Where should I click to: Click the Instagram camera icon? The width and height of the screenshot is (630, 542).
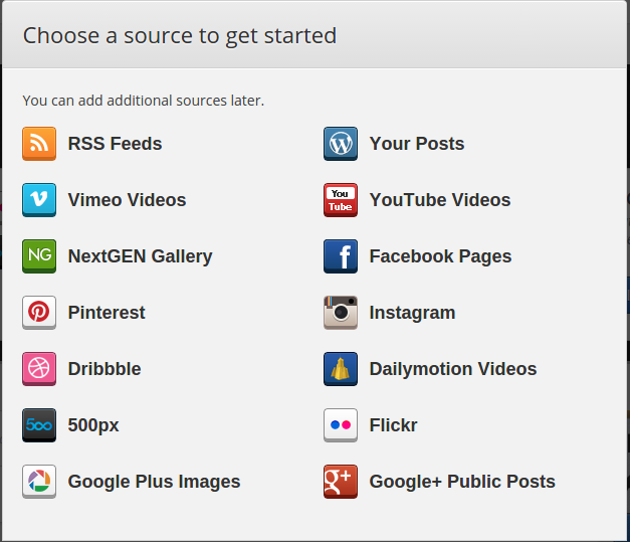click(340, 313)
